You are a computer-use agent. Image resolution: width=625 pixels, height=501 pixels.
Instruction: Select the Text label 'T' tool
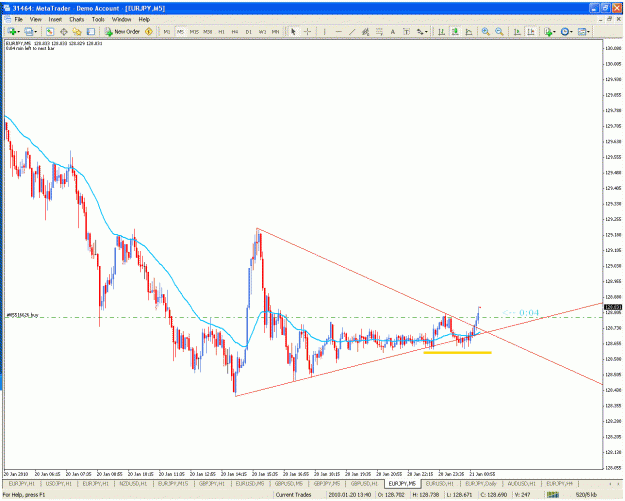pos(406,31)
